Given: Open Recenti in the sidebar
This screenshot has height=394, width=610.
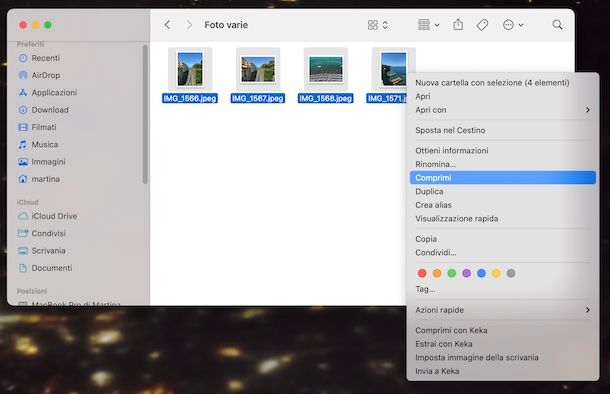Looking at the screenshot, I should [46, 58].
